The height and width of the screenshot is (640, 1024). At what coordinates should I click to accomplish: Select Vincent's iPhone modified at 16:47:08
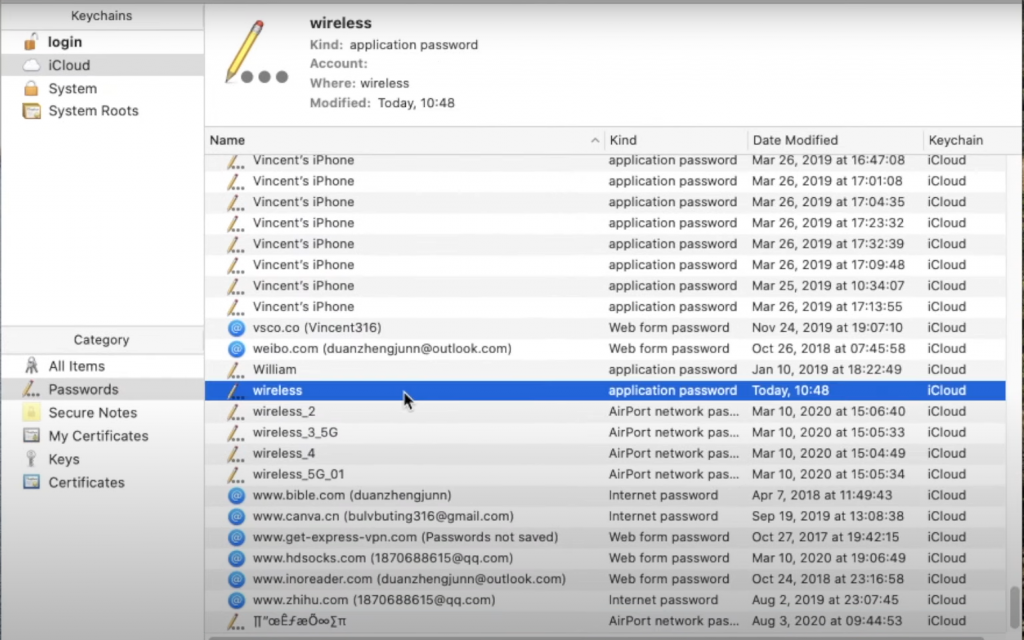coord(605,161)
